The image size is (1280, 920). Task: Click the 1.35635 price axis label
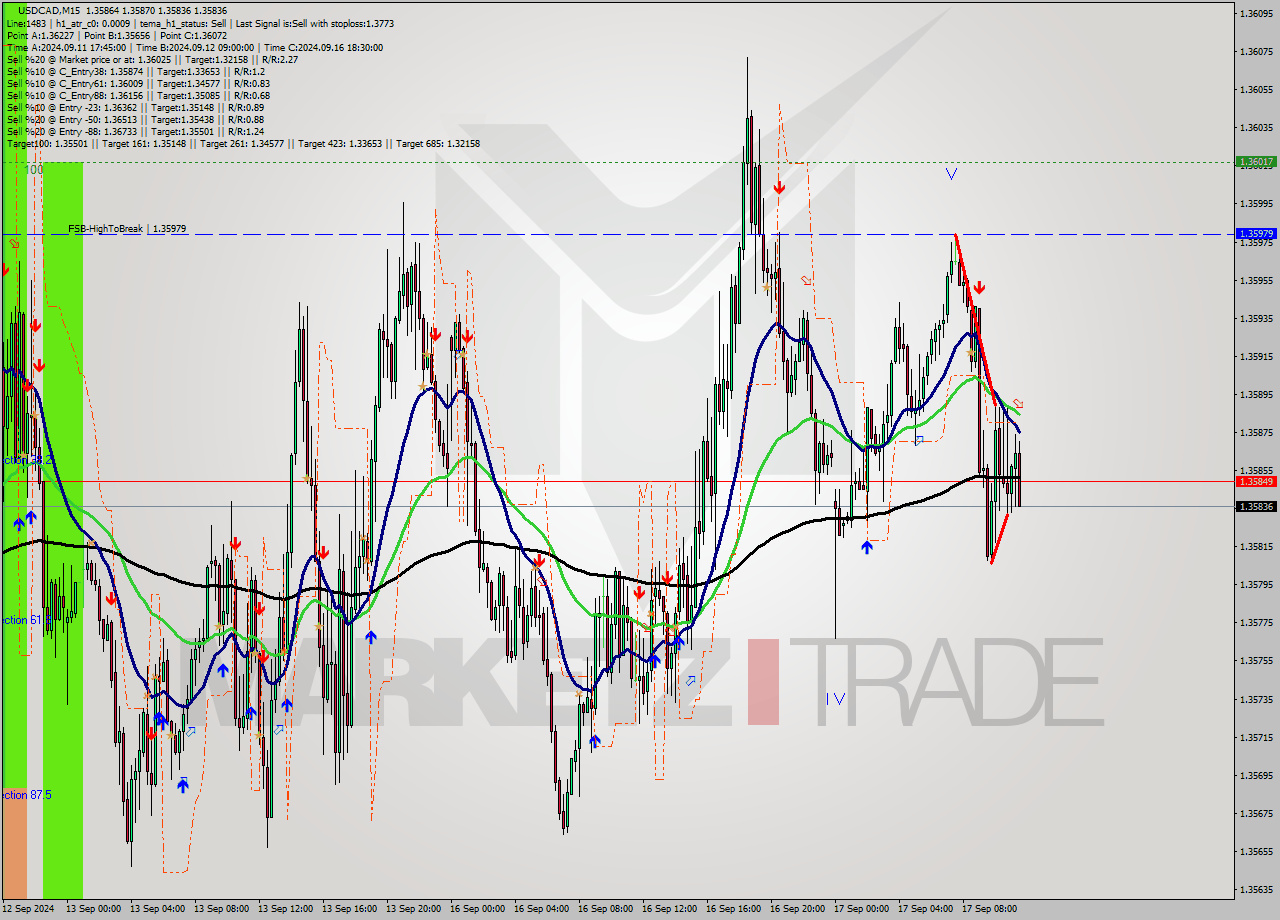pyautogui.click(x=1256, y=889)
